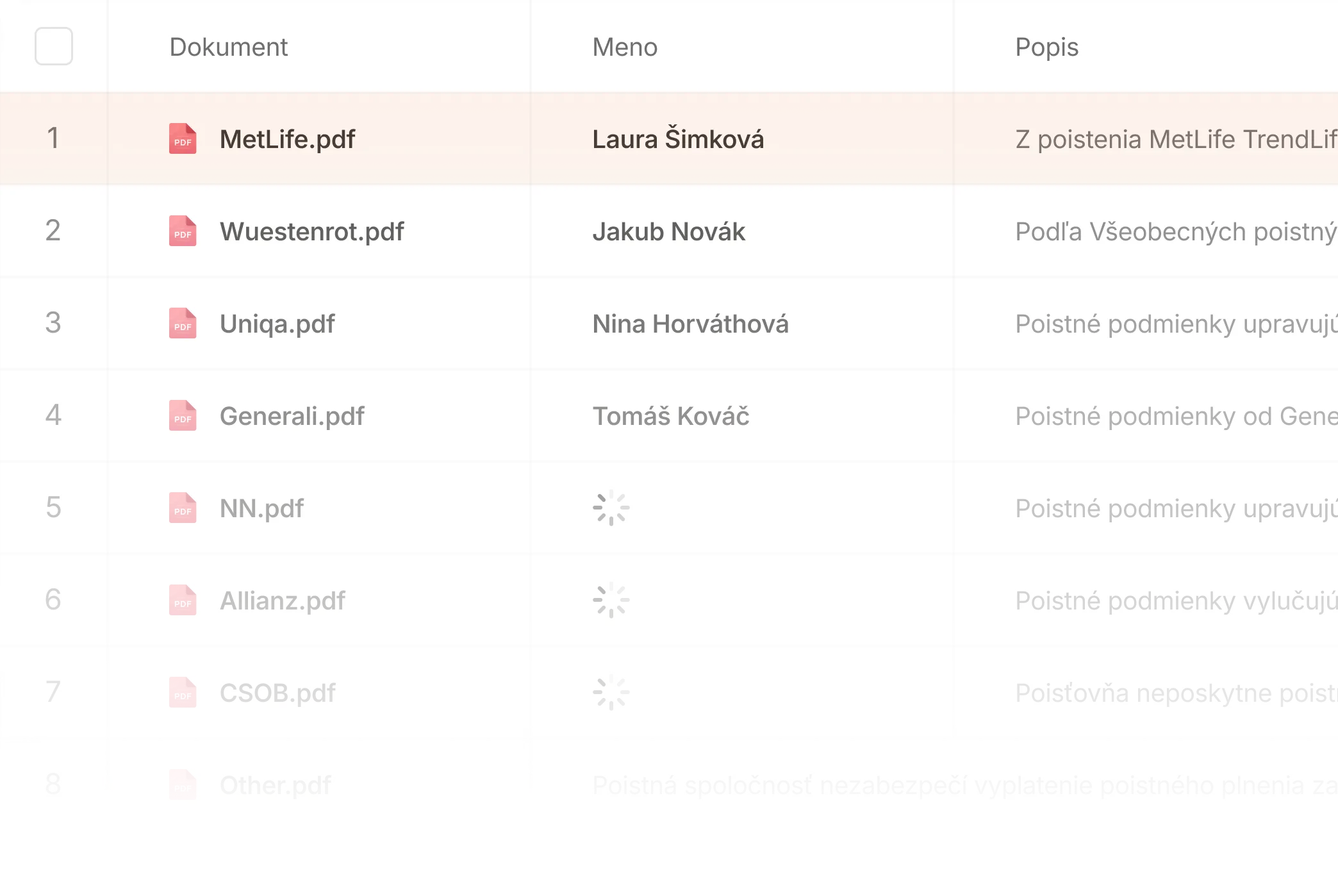Click the loading spinner in the NN.pdf row

coord(611,508)
